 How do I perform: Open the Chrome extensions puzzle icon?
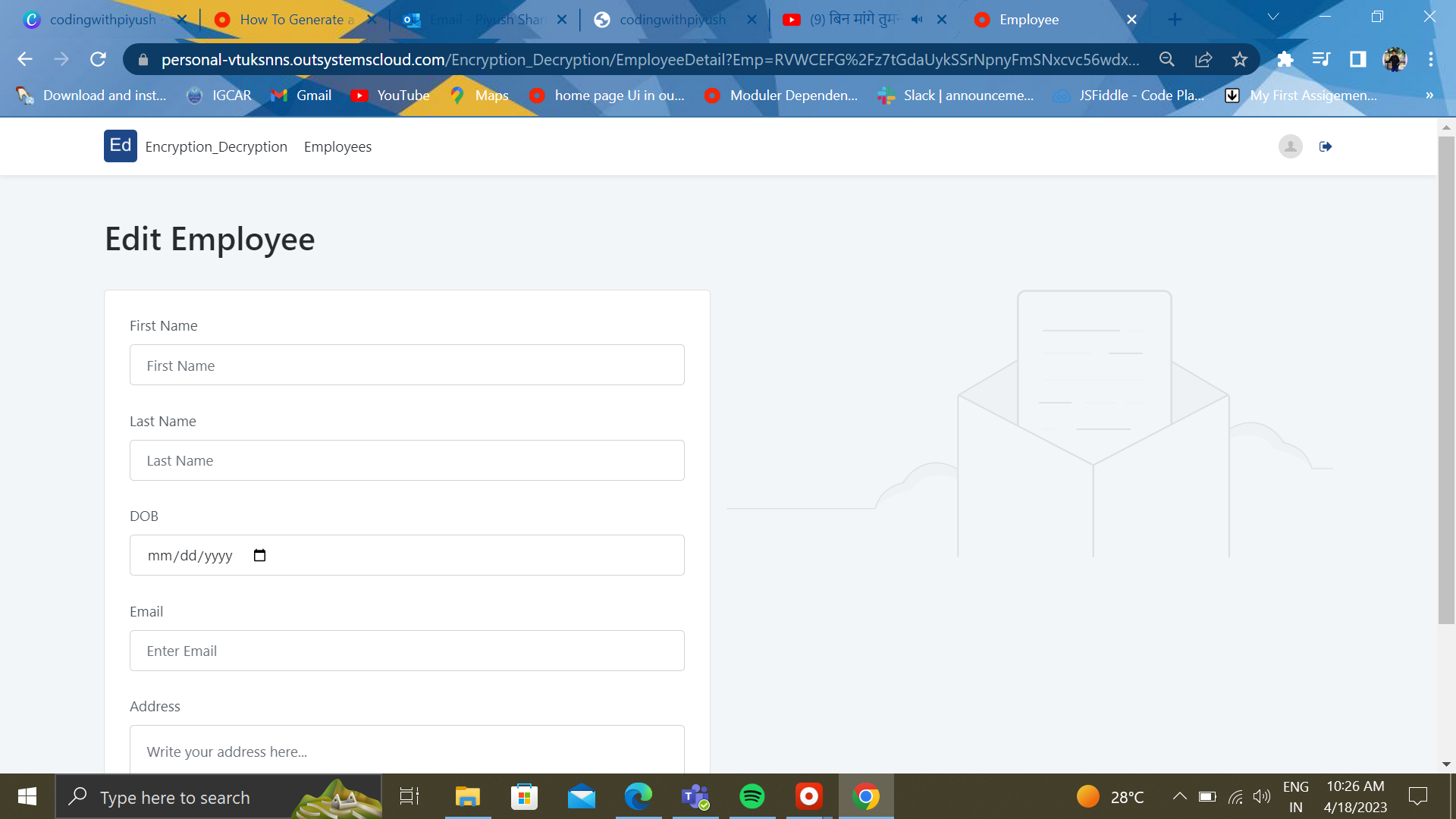click(1285, 60)
